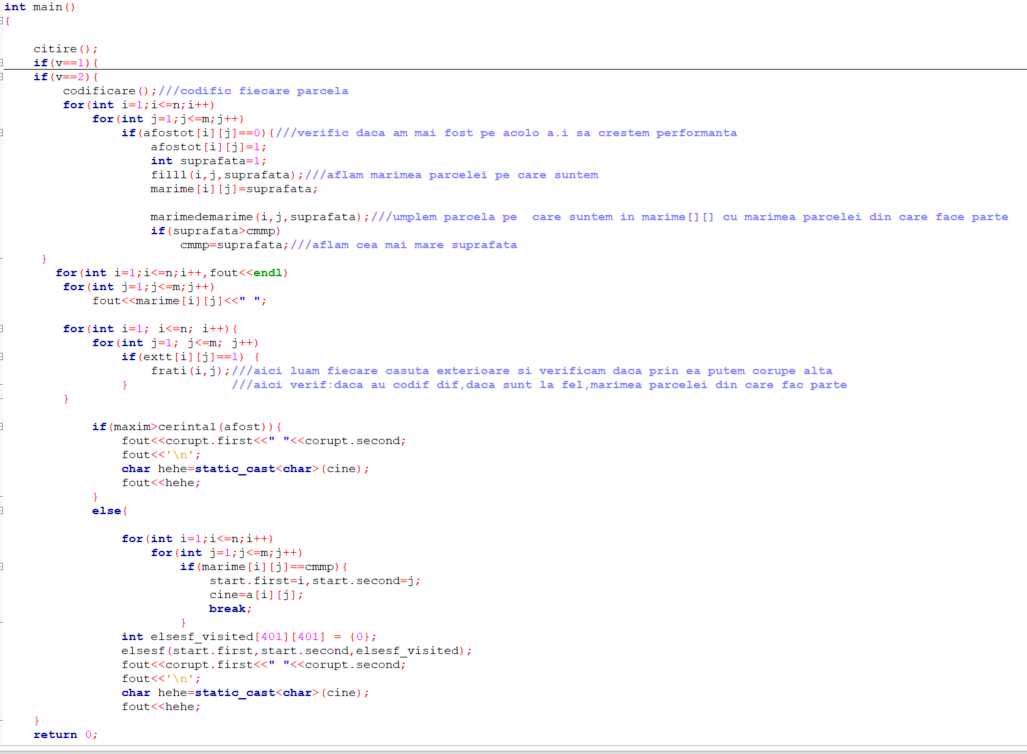Place cursor on 'citire();' call

(65, 49)
